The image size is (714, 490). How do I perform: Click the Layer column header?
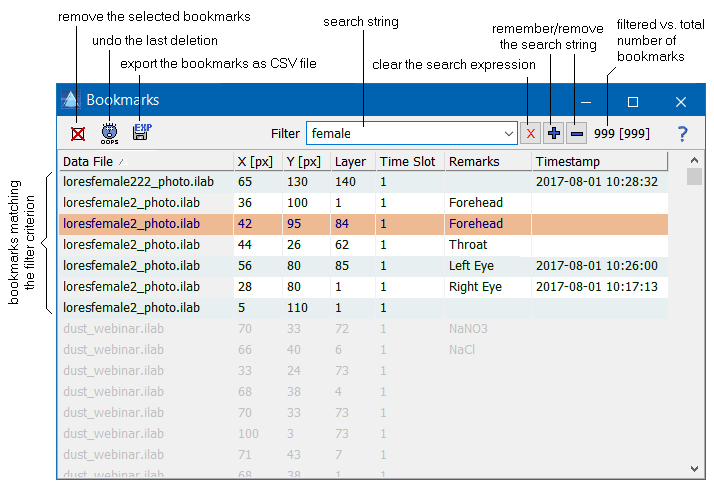click(351, 161)
